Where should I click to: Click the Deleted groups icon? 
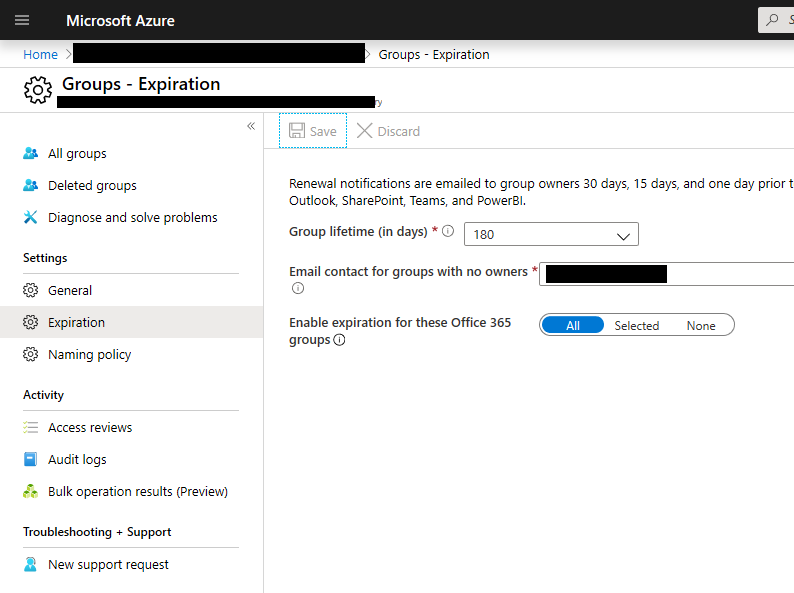click(x=31, y=186)
